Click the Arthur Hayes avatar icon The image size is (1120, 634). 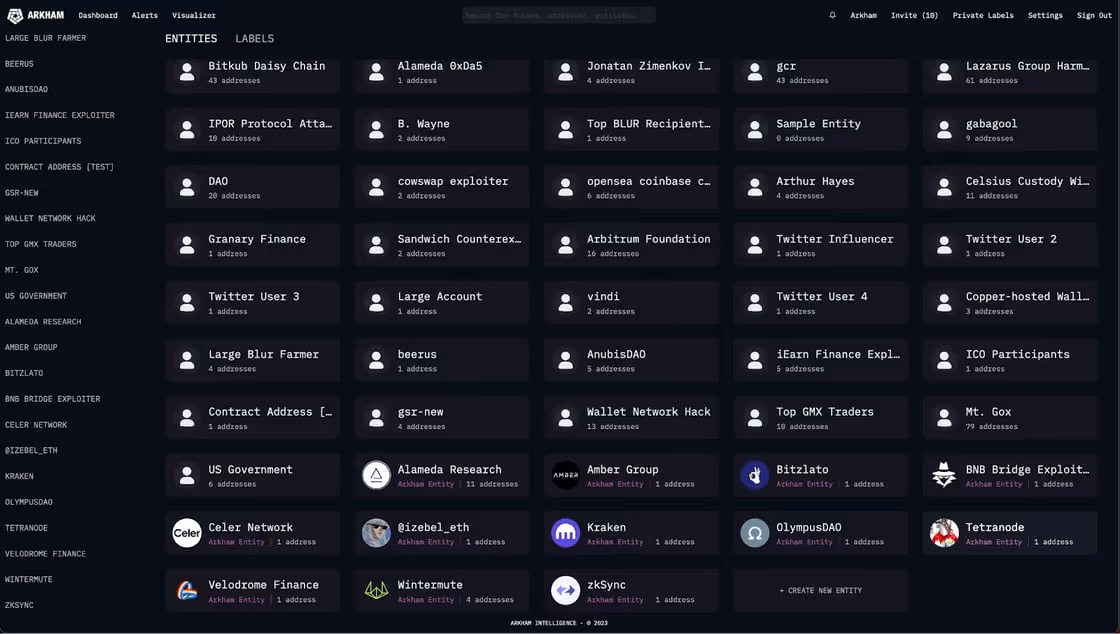pyautogui.click(x=755, y=187)
